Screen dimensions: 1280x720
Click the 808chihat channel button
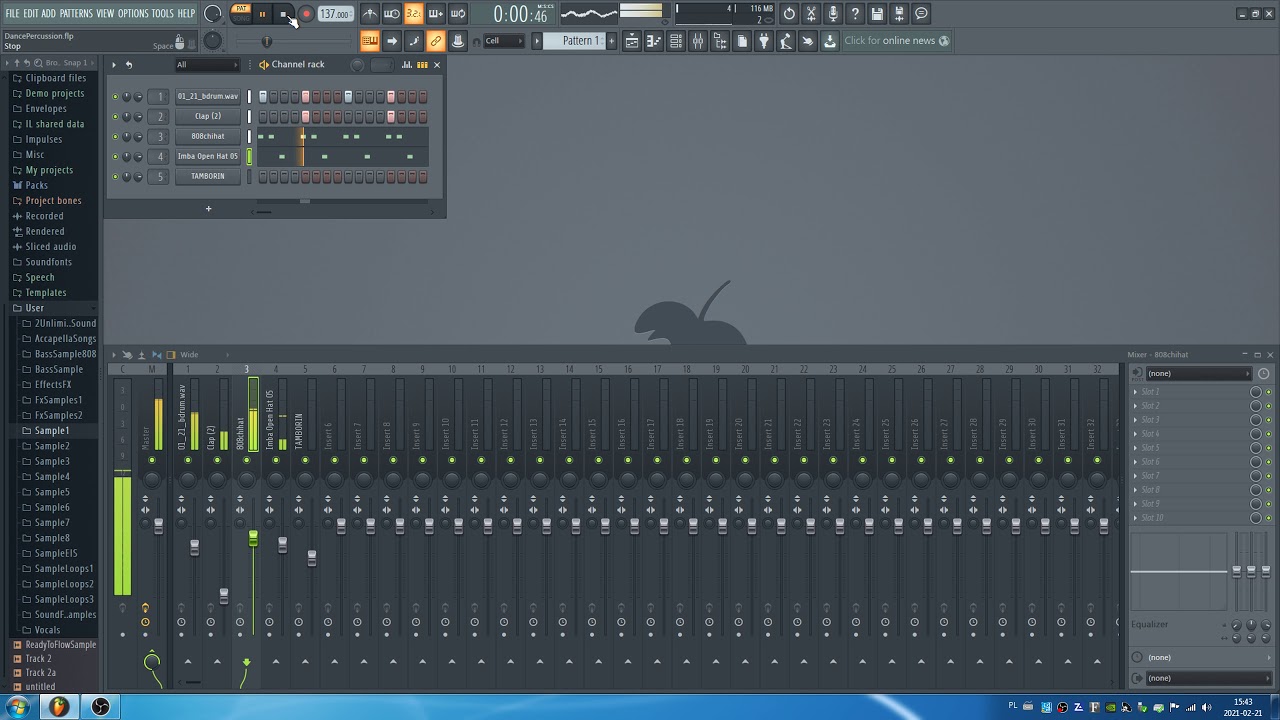208,137
